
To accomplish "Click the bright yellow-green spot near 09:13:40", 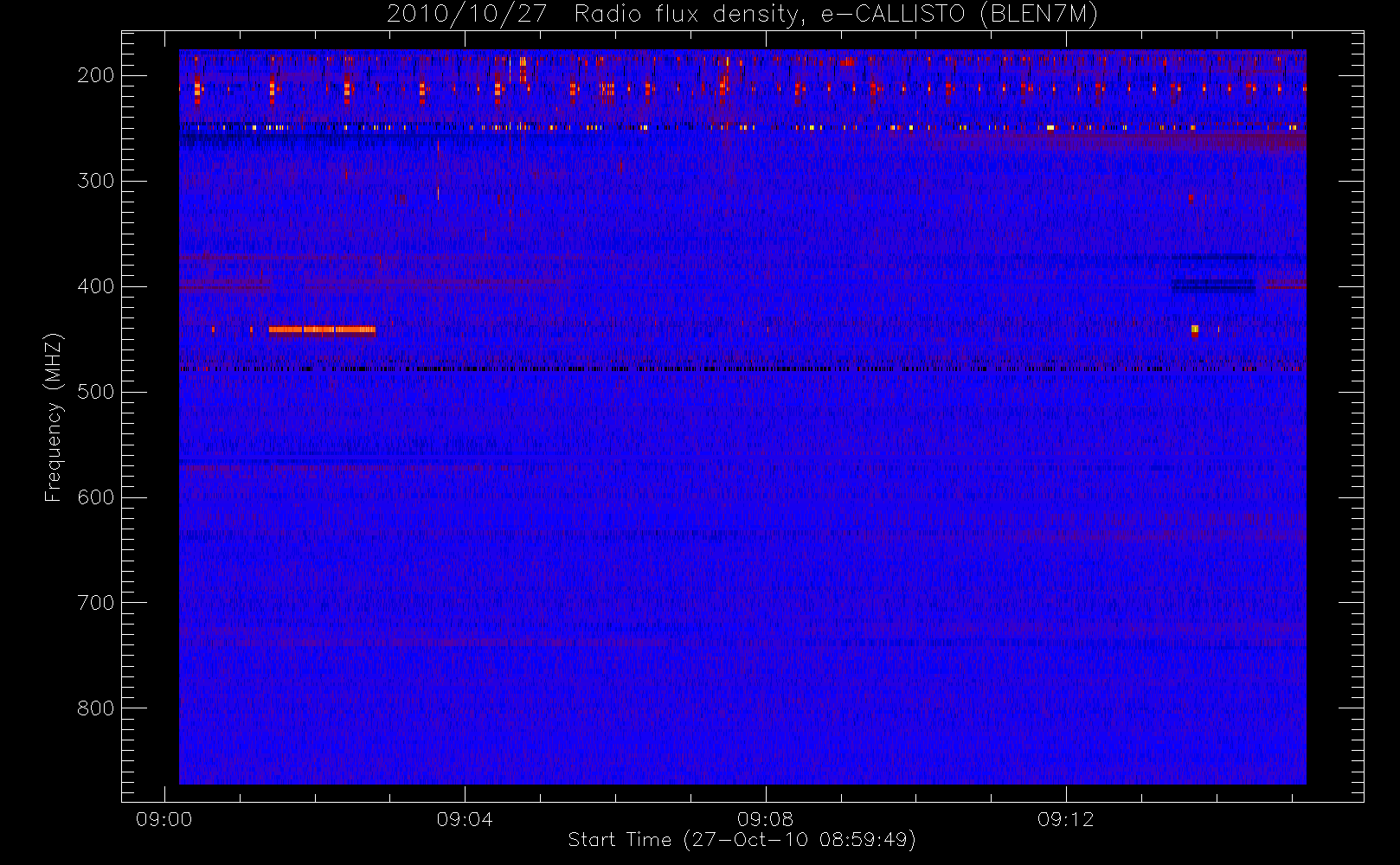I will click(x=1195, y=329).
